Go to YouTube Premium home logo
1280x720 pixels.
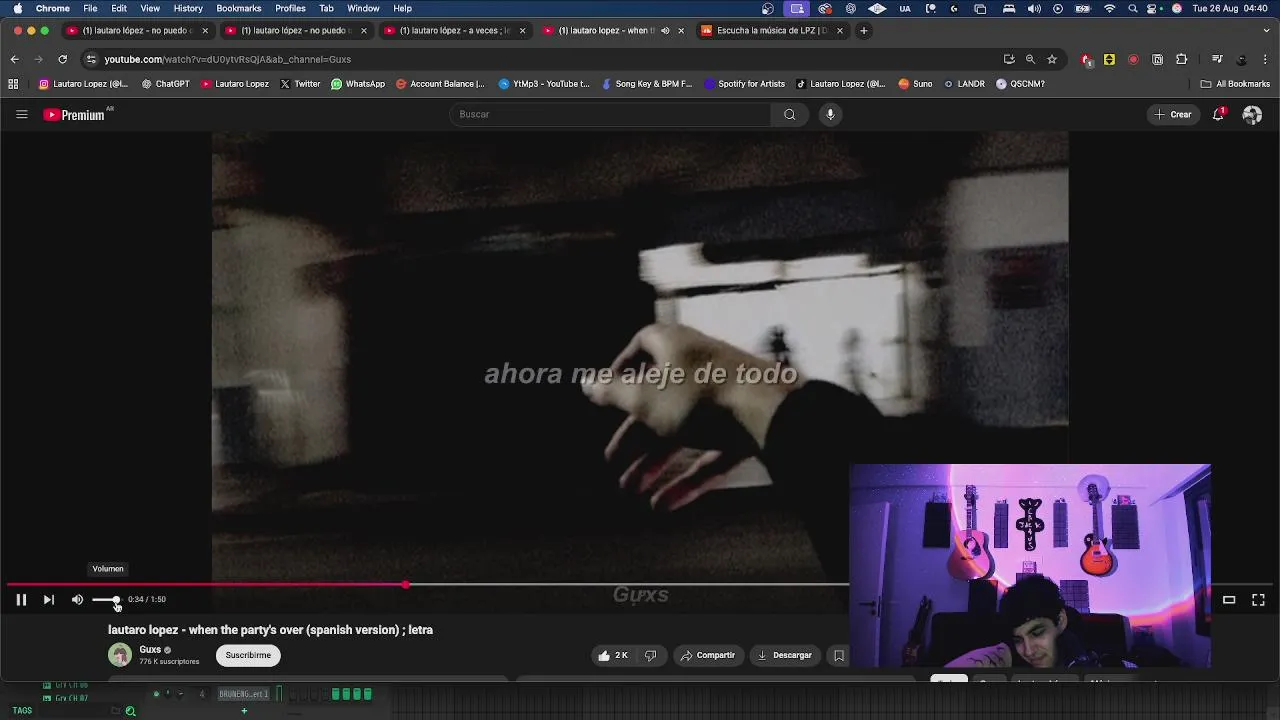[75, 115]
